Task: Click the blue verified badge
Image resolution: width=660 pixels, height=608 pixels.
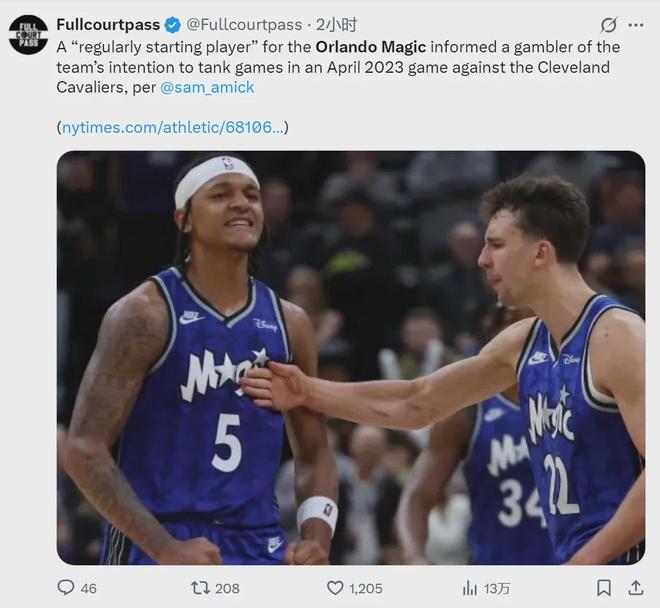Action: (x=172, y=25)
